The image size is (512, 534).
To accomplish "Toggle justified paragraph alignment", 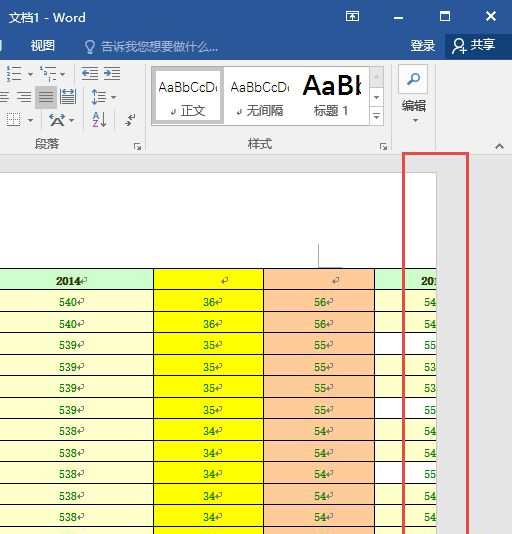I will click(46, 97).
